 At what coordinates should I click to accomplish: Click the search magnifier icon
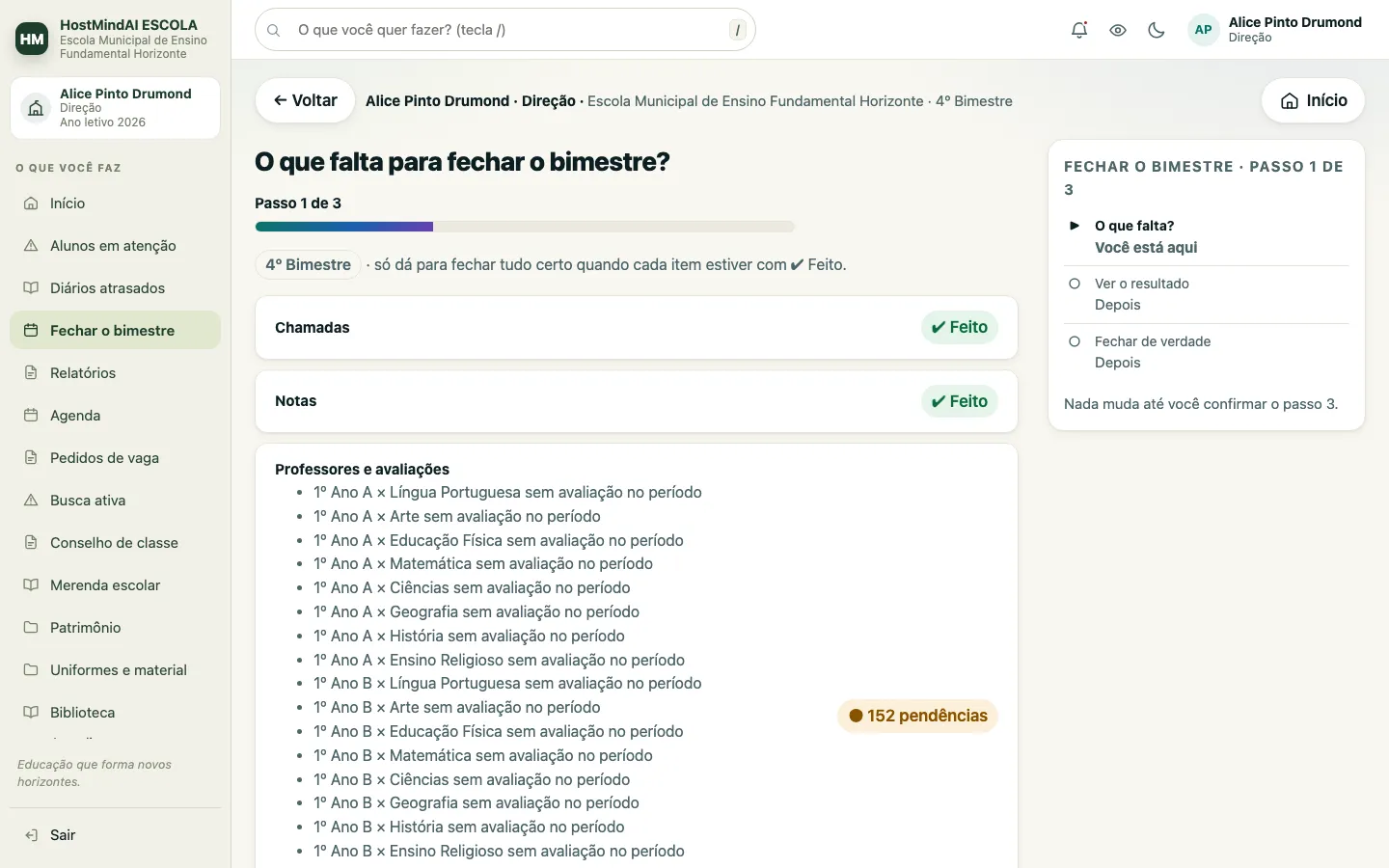pyautogui.click(x=274, y=30)
